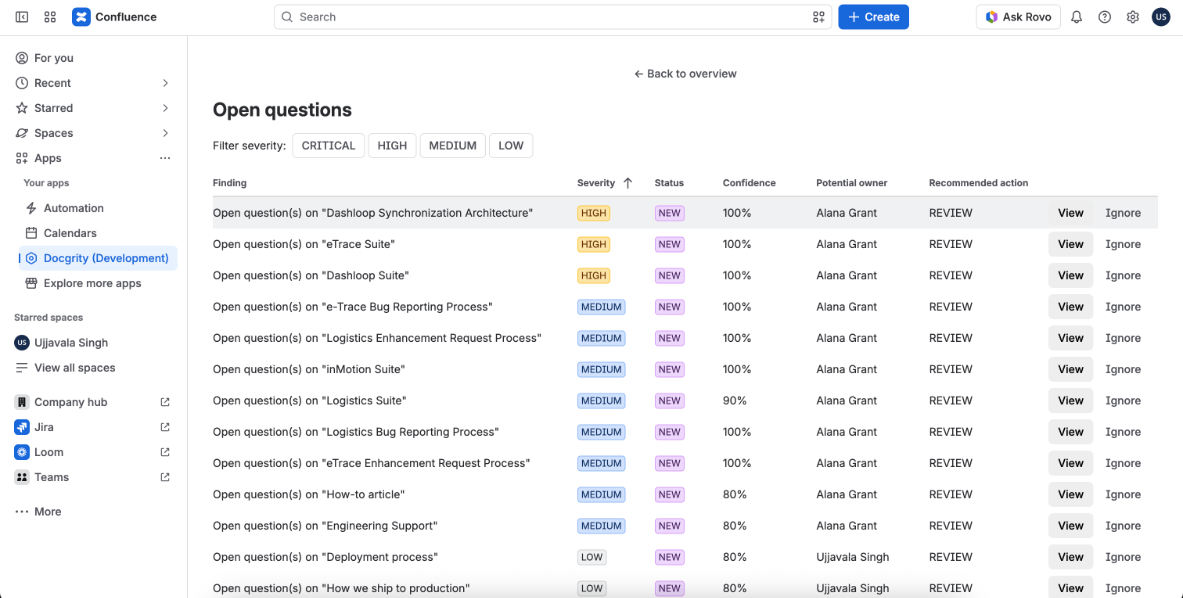The image size is (1183, 598).
Task: Open the notifications bell
Action: tap(1077, 17)
